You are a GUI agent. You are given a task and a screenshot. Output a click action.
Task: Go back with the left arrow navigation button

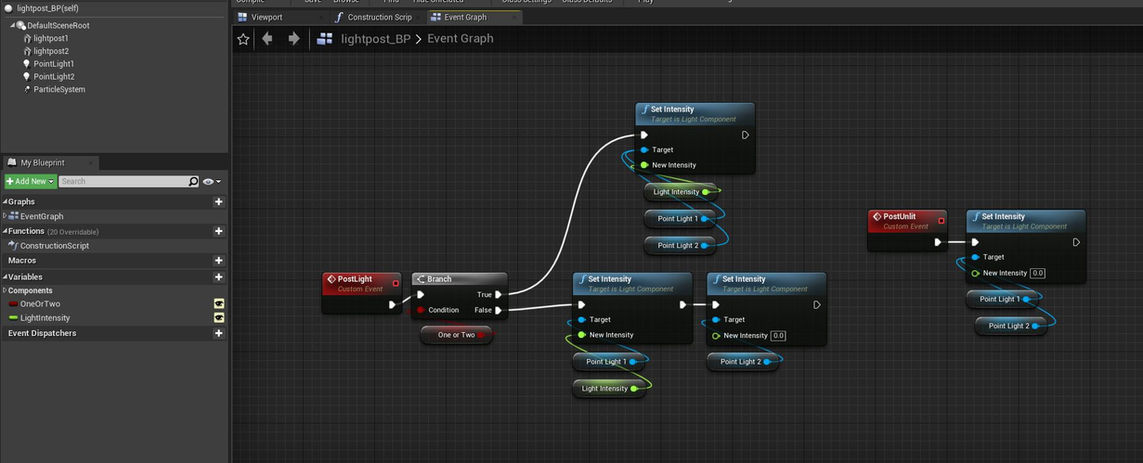click(268, 39)
